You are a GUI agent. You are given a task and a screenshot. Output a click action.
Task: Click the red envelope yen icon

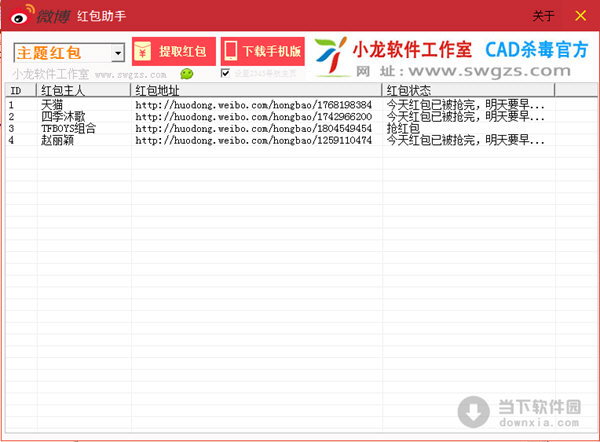click(143, 52)
